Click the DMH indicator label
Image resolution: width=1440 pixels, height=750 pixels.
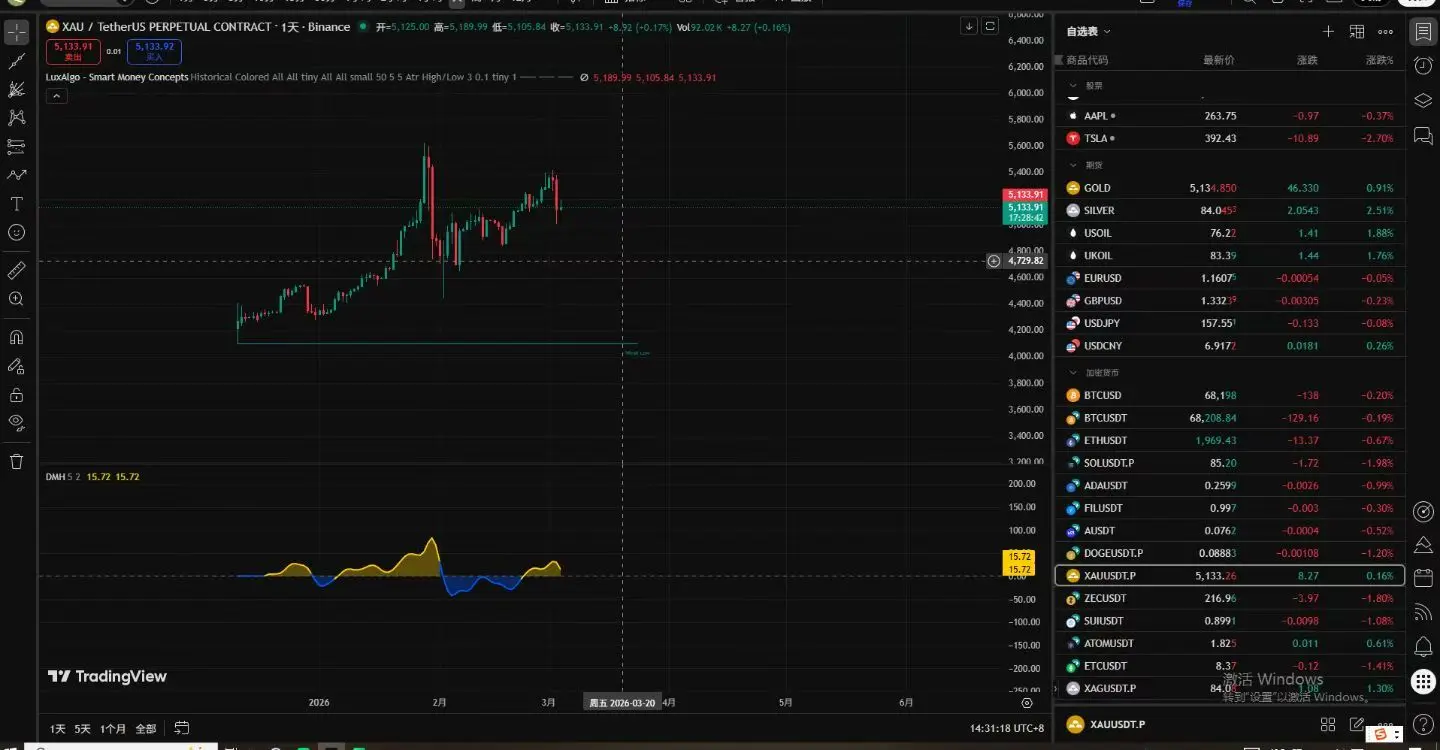click(55, 477)
